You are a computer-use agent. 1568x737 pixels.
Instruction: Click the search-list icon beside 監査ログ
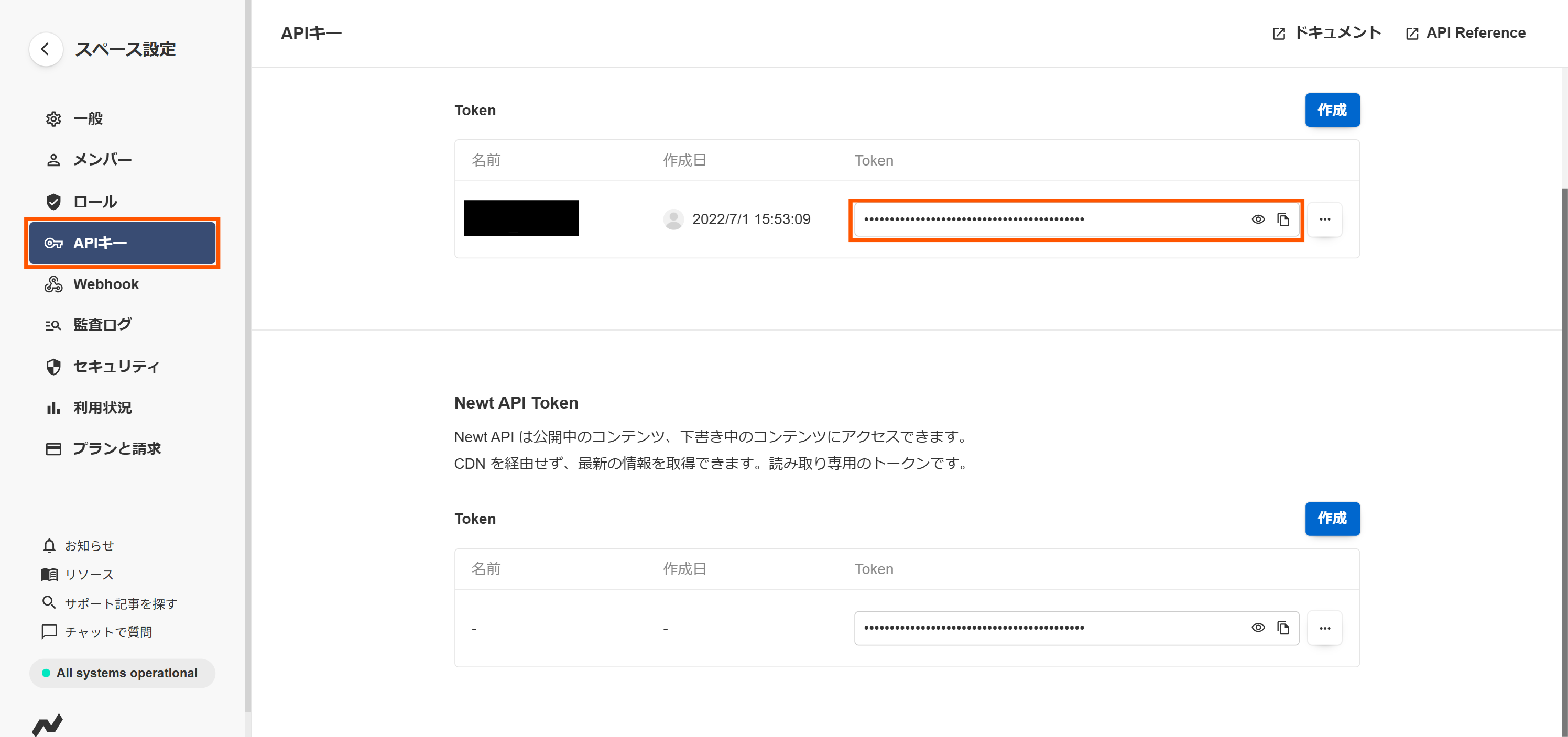coord(53,326)
